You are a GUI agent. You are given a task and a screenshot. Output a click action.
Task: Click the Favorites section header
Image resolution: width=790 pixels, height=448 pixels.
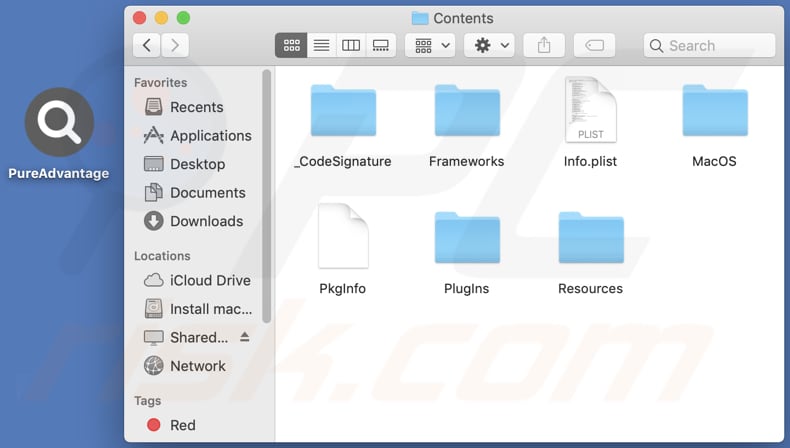point(160,82)
